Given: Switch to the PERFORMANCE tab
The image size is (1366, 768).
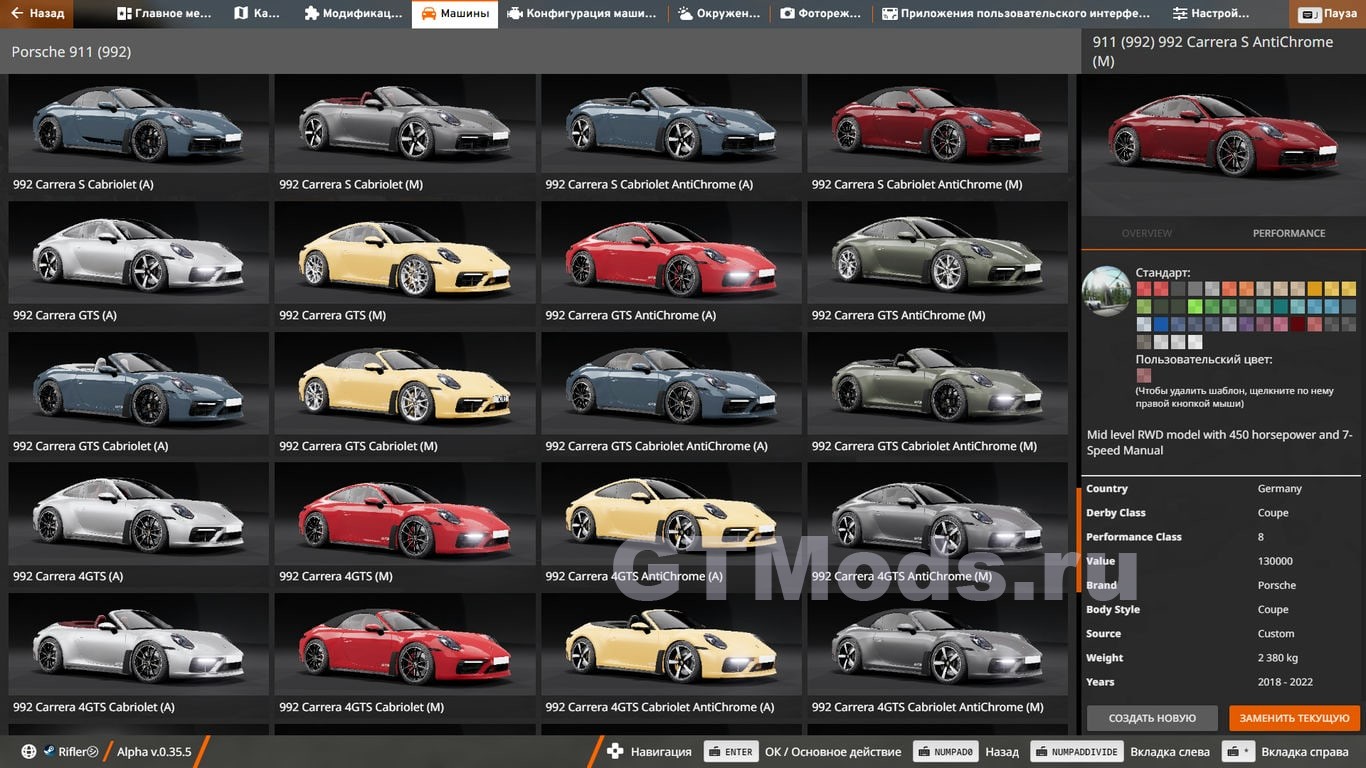Looking at the screenshot, I should 1289,233.
